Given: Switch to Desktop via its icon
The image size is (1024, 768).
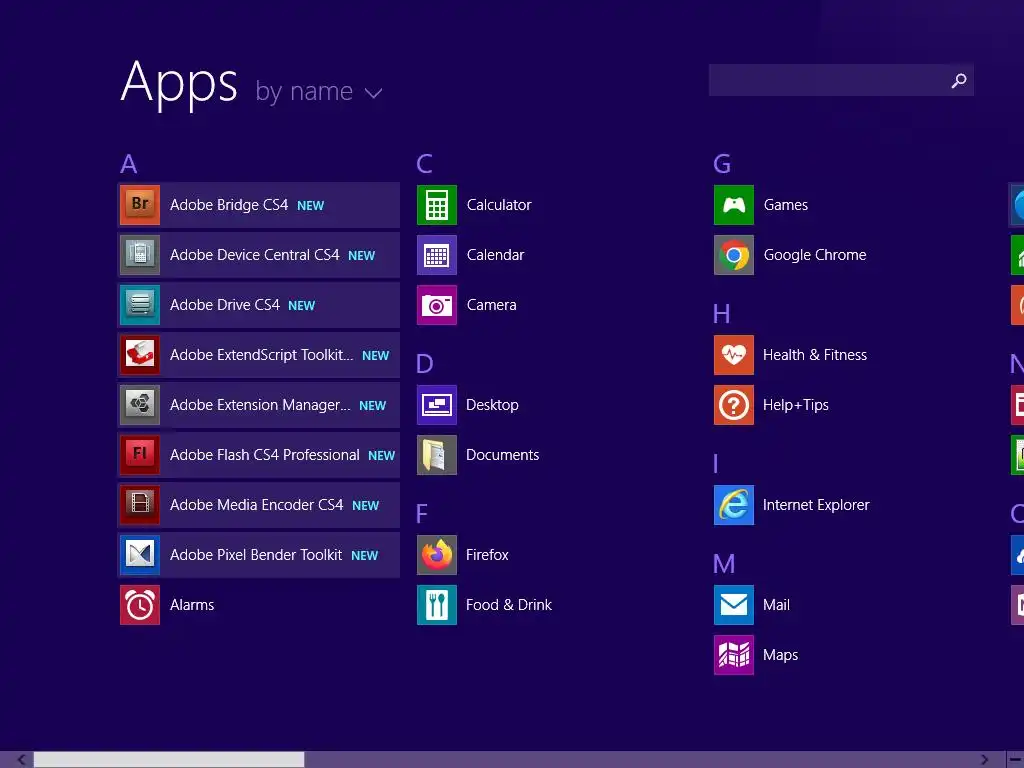Looking at the screenshot, I should (437, 405).
